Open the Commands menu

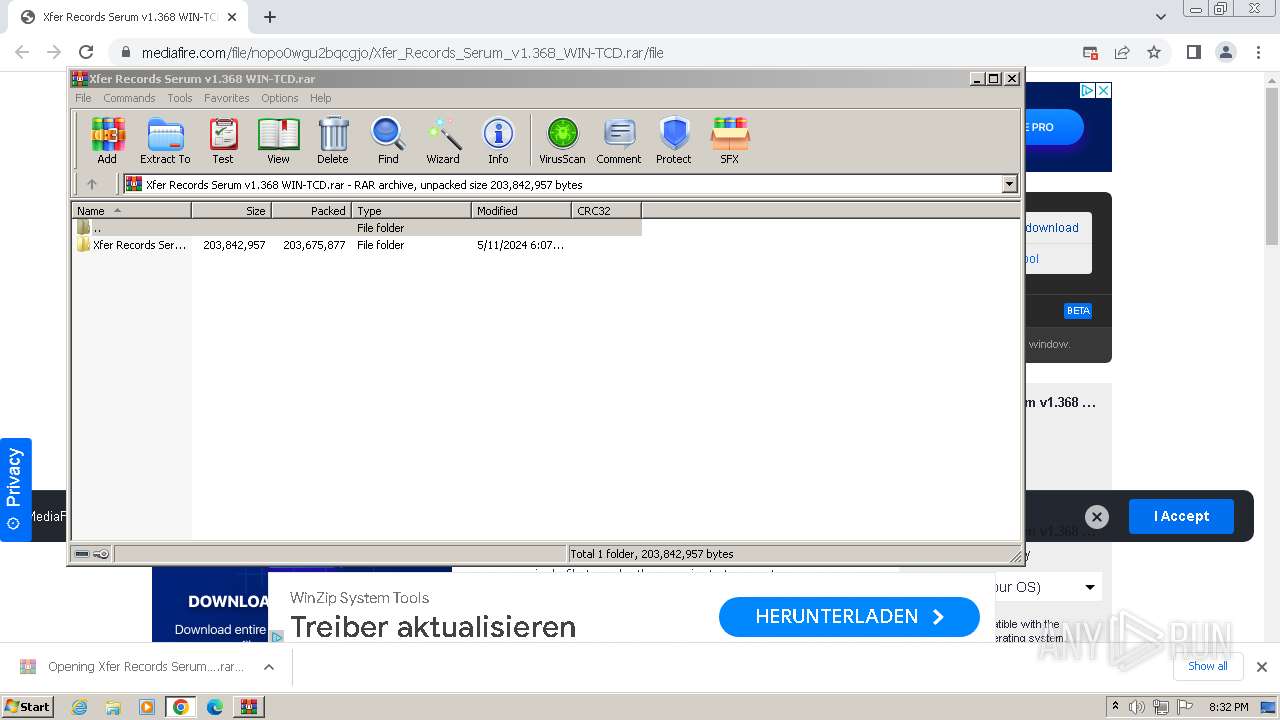pyautogui.click(x=129, y=98)
